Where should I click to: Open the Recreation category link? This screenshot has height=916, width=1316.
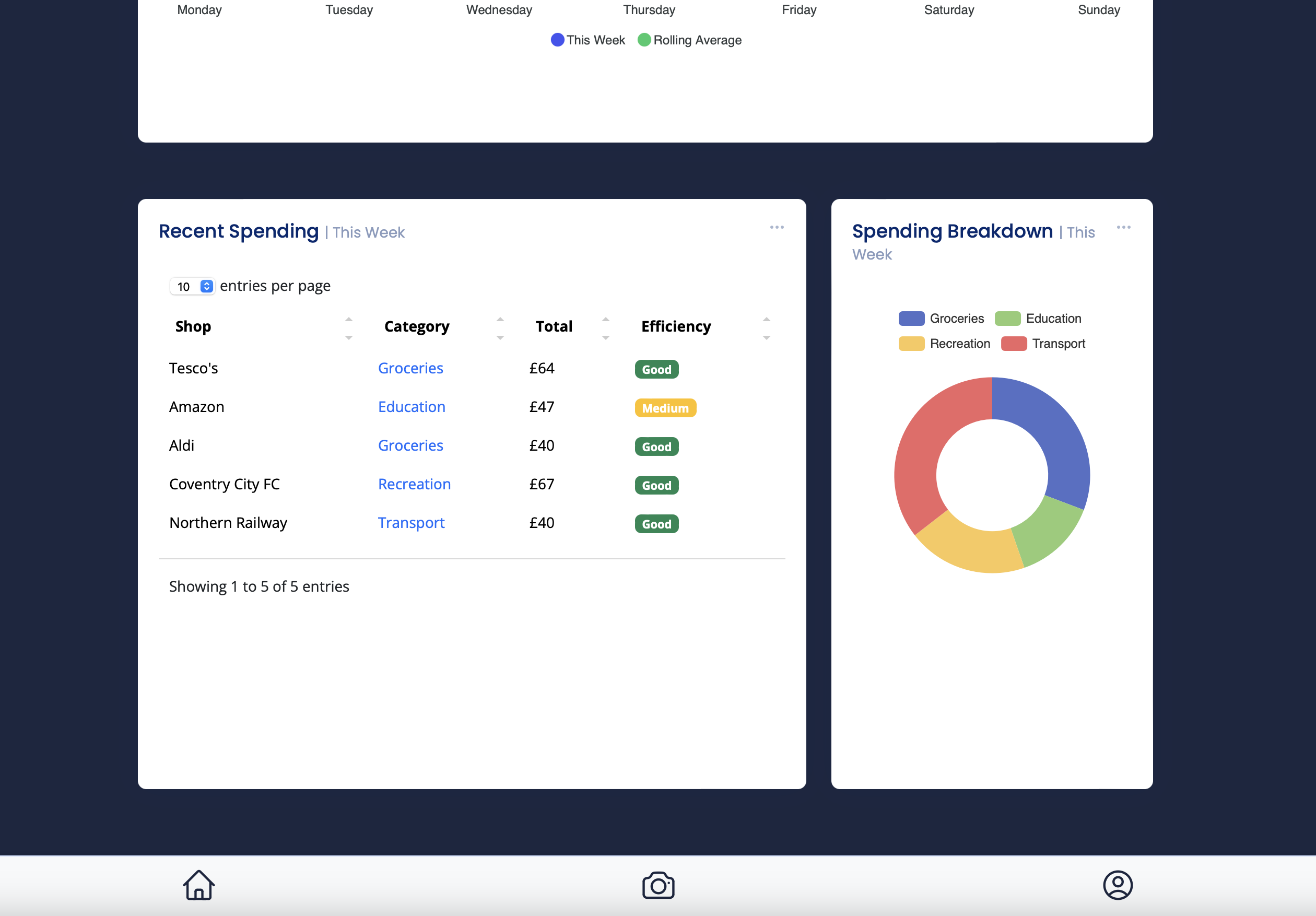click(414, 484)
